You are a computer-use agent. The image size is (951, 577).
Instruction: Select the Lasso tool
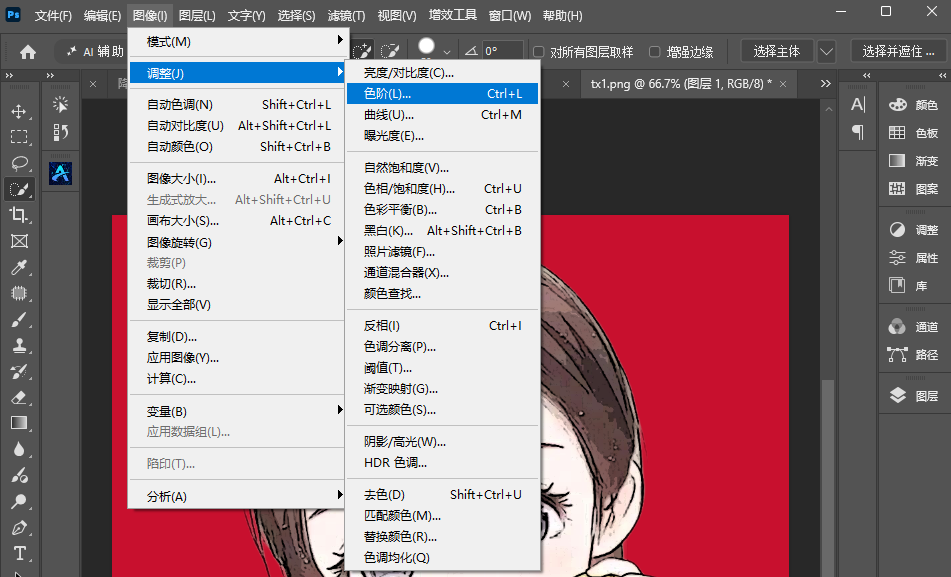pyautogui.click(x=19, y=163)
